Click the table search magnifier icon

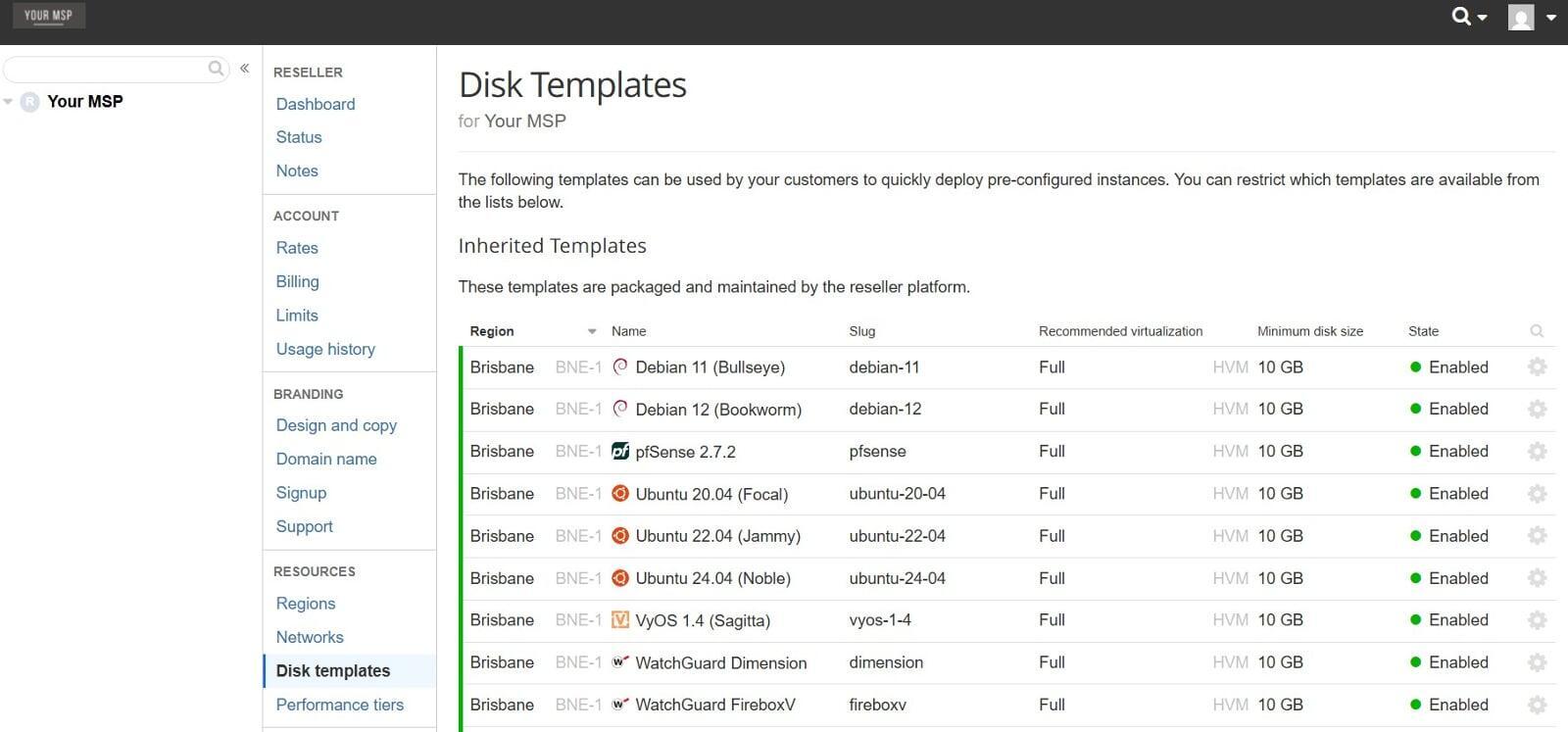[x=1537, y=331]
